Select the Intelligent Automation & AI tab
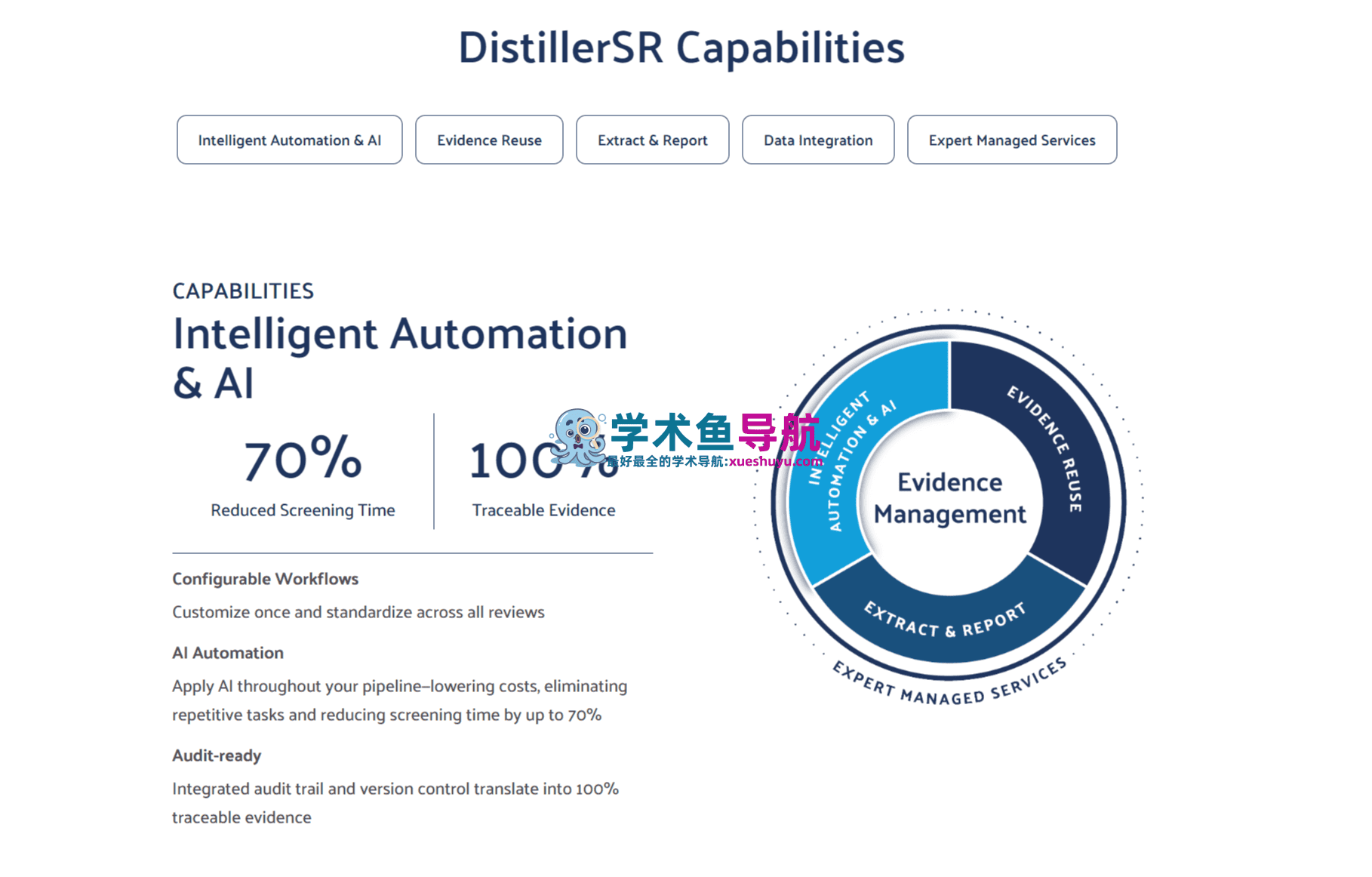The image size is (1372, 877). point(289,140)
